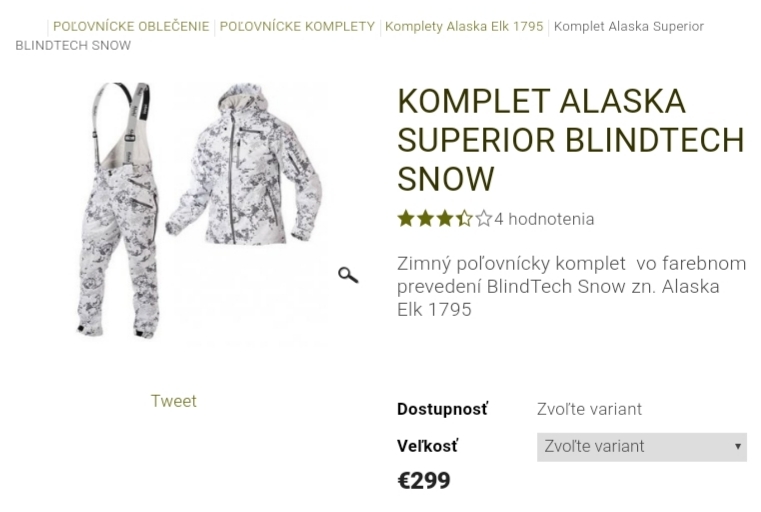Click the product description paragraph
Image resolution: width=761 pixels, height=512 pixels.
[x=571, y=286]
